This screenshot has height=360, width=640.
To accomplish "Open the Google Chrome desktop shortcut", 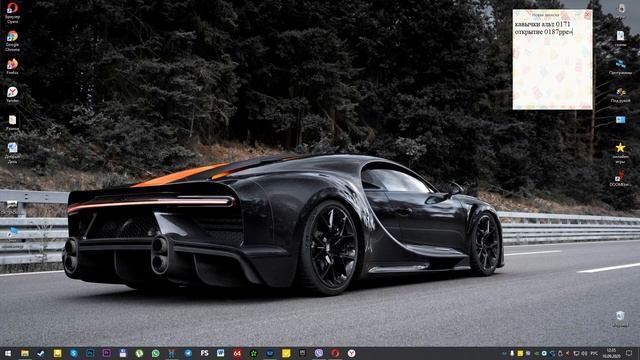I will [12, 41].
